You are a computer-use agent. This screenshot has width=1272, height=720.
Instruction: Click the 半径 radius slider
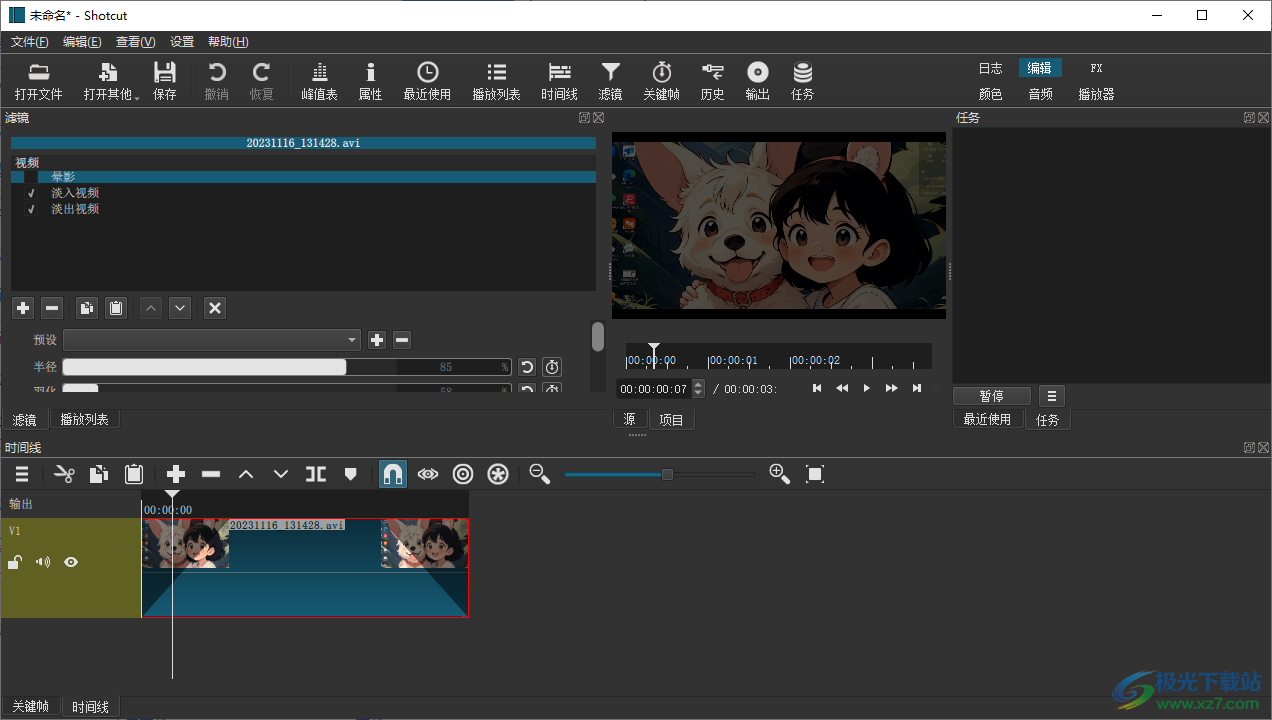point(287,367)
